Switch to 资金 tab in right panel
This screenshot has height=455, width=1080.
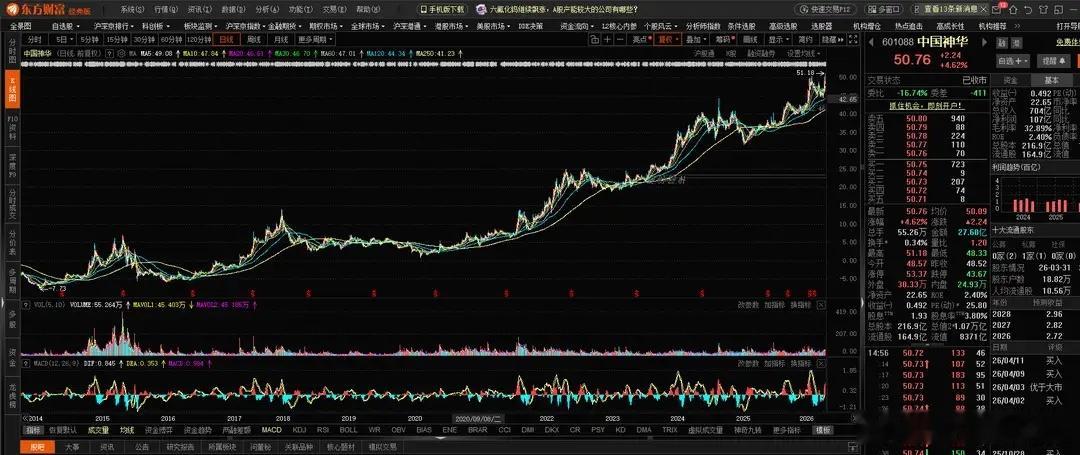(1010, 81)
